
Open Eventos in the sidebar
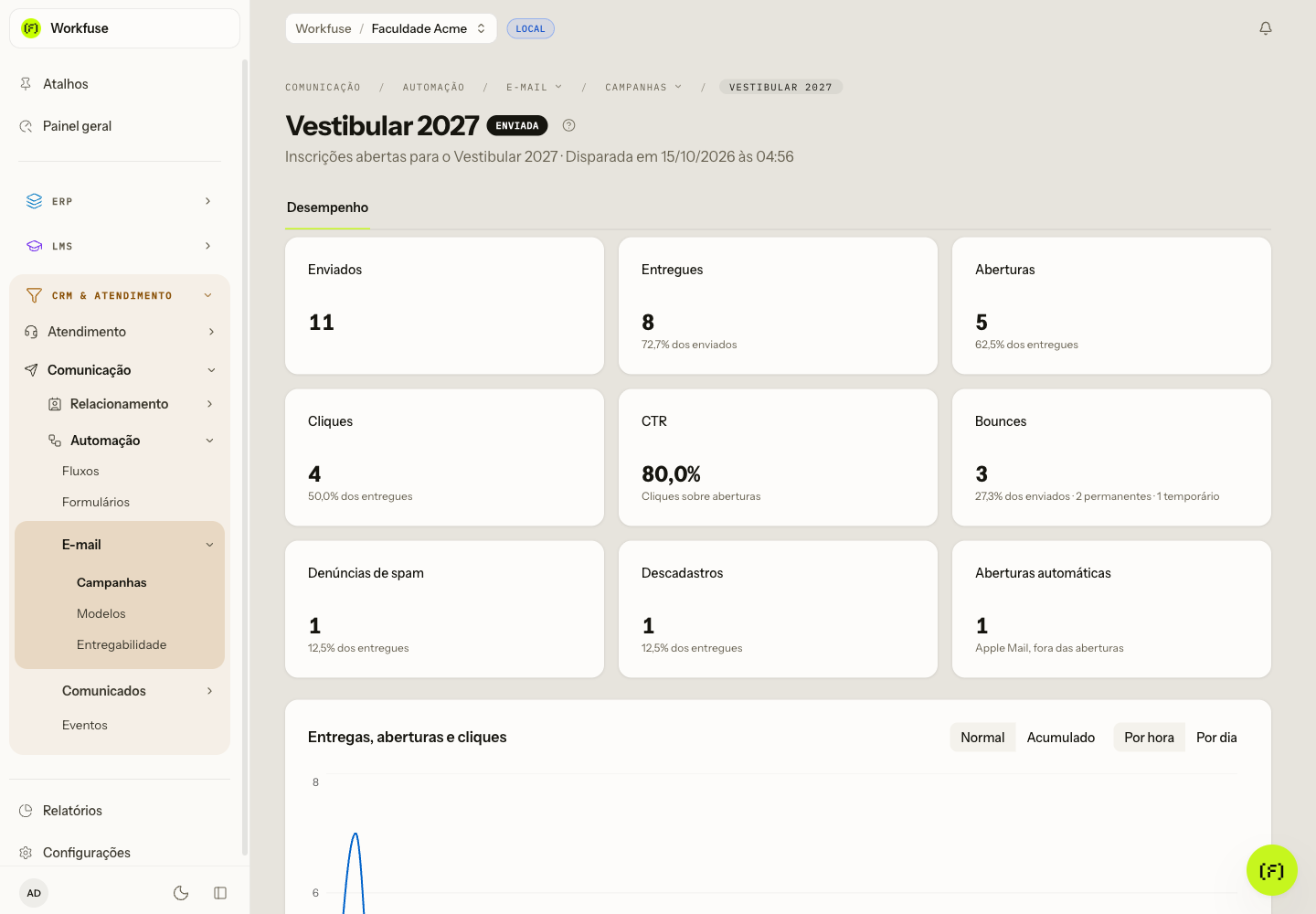pyautogui.click(x=85, y=725)
